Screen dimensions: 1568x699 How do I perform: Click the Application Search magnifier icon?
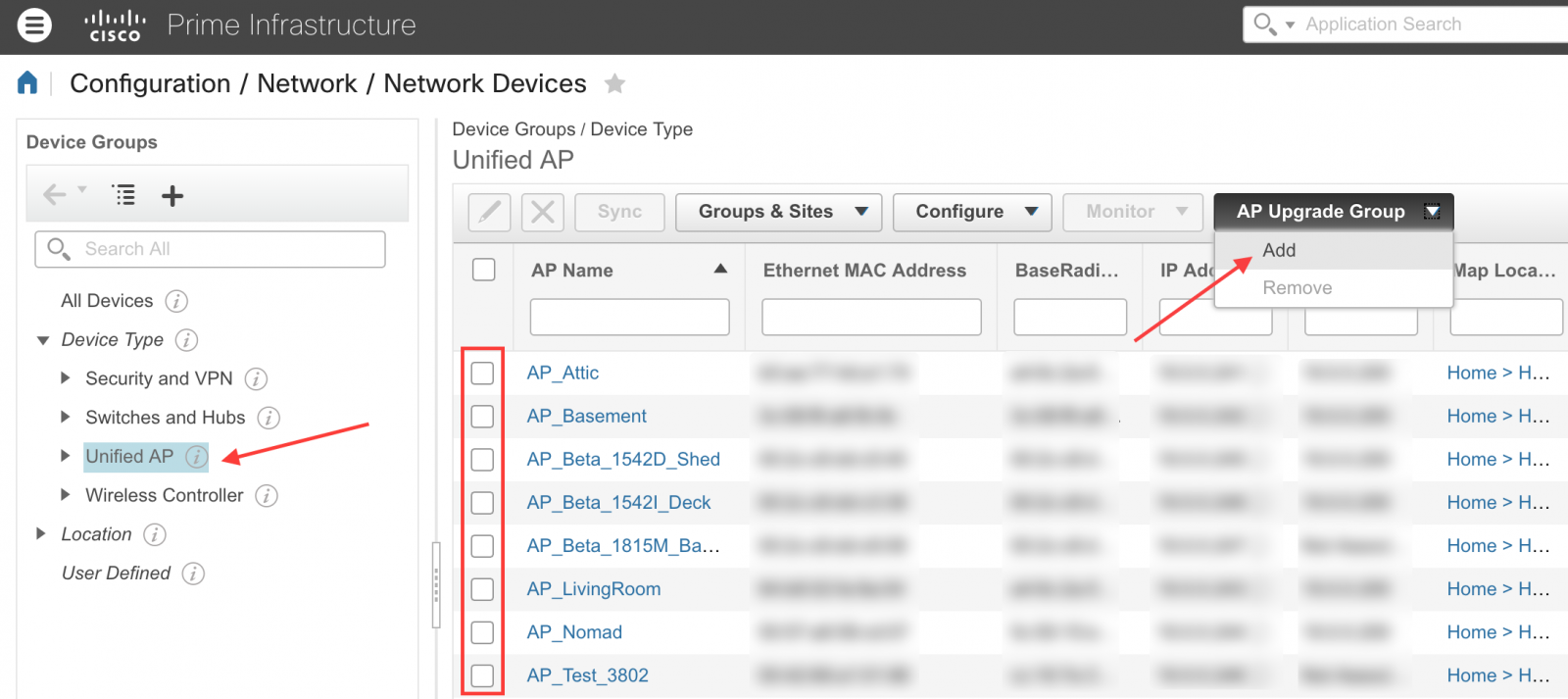coord(1264,24)
